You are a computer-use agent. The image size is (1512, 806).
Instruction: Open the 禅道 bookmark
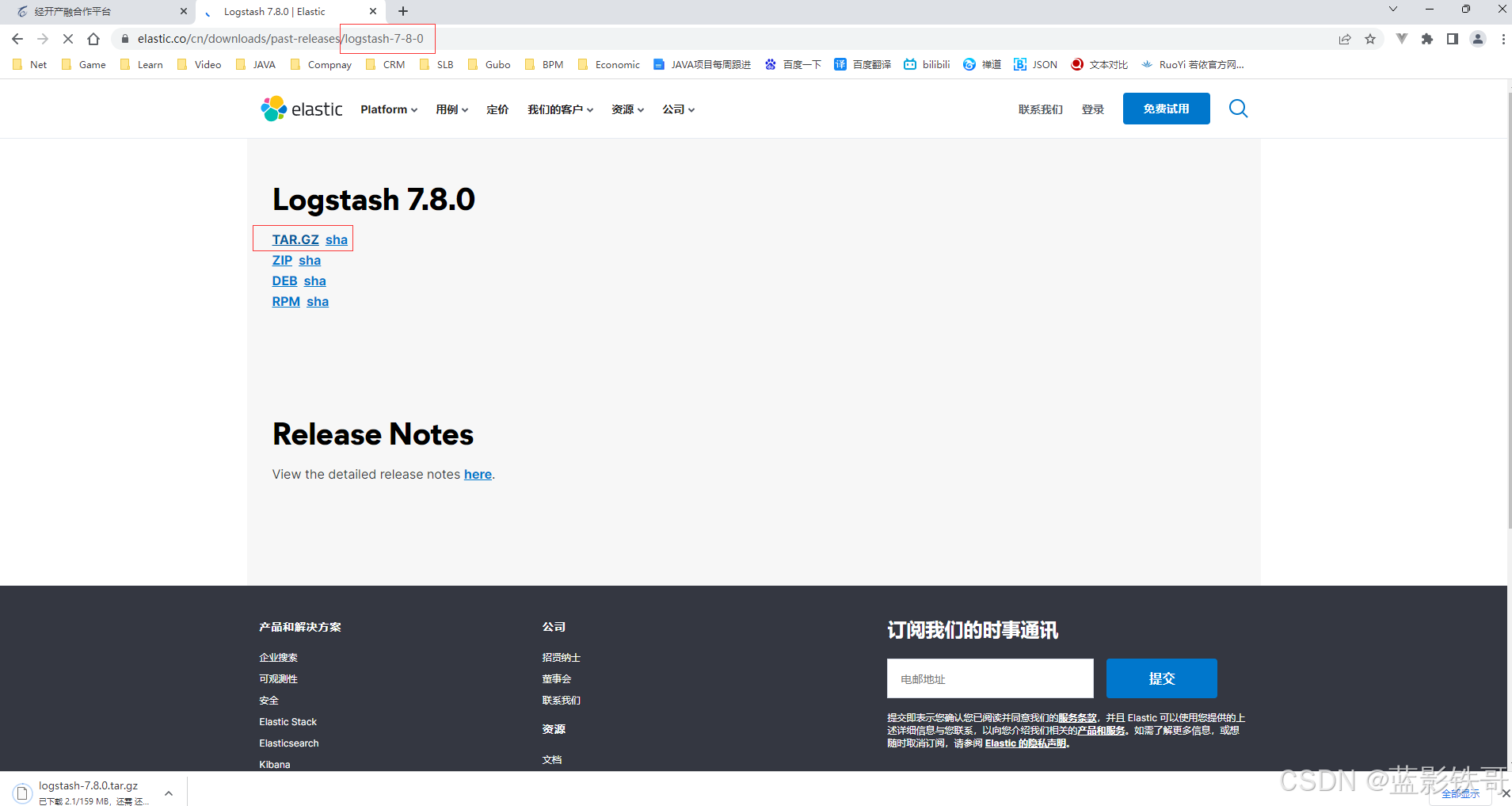[x=982, y=65]
